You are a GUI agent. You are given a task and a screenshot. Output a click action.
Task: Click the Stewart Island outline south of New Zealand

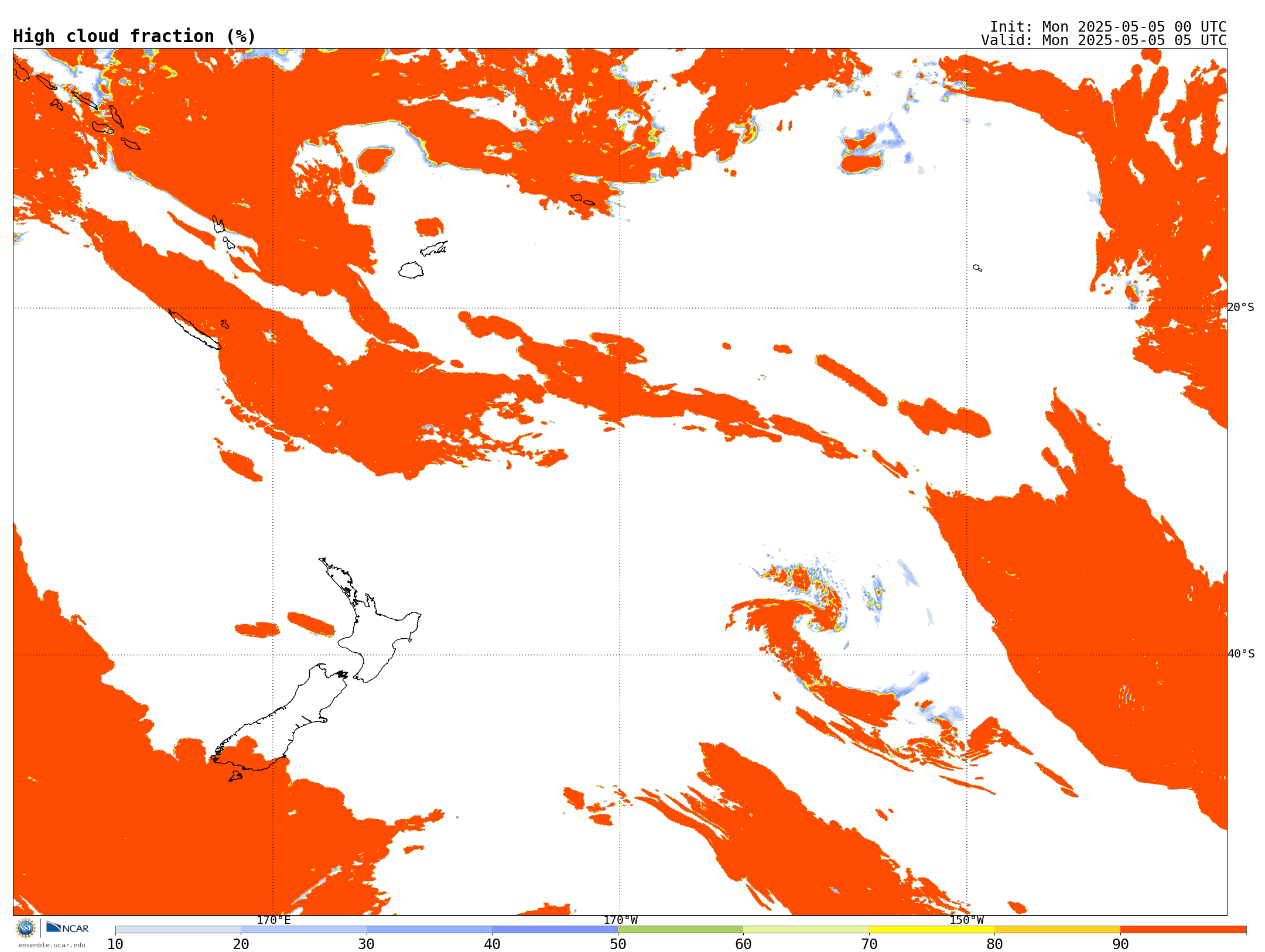point(235,776)
